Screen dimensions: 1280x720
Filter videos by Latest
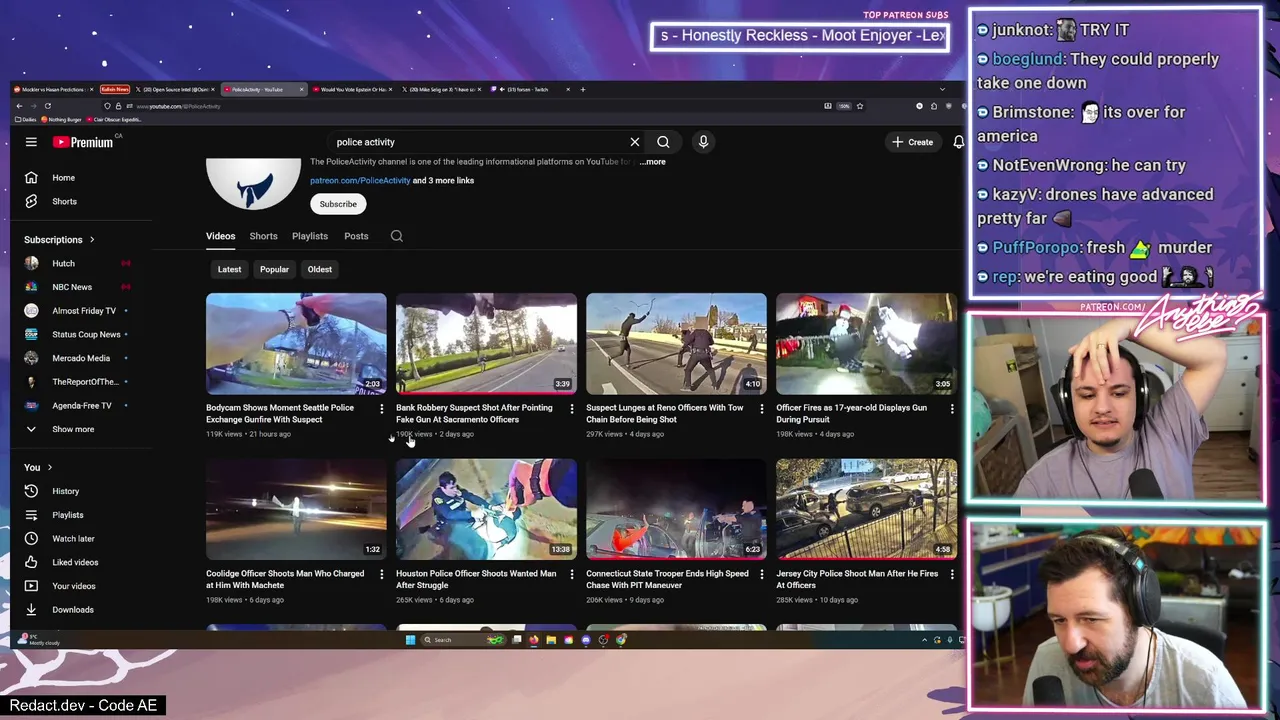[x=229, y=269]
